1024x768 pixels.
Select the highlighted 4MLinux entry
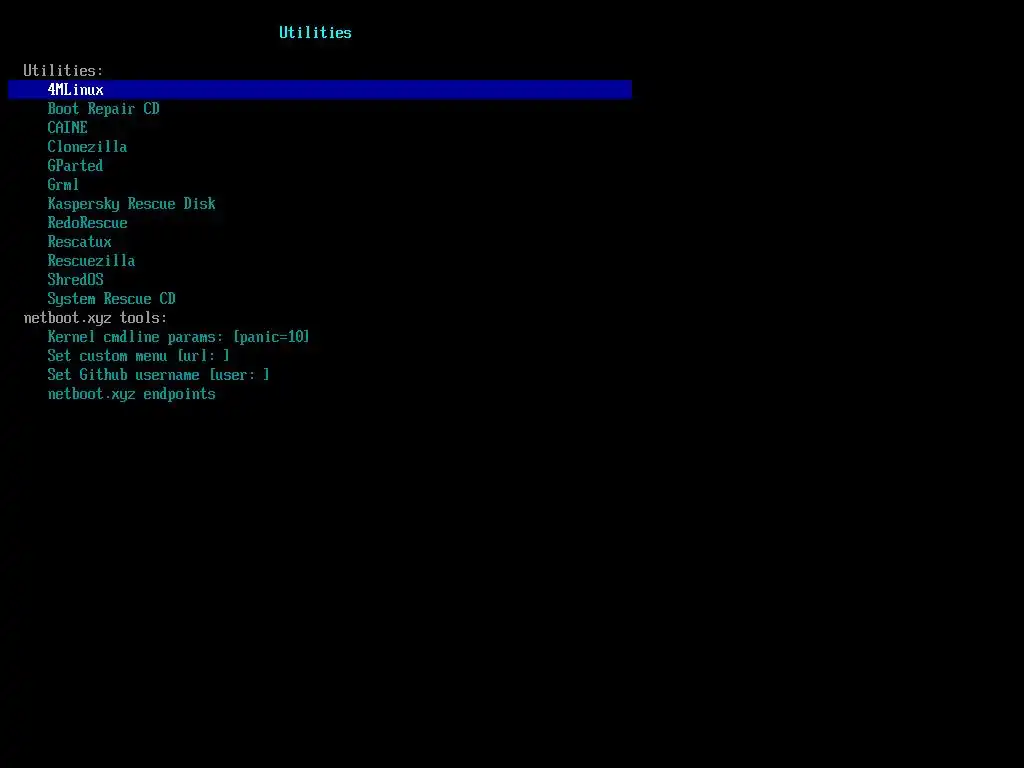pos(320,89)
